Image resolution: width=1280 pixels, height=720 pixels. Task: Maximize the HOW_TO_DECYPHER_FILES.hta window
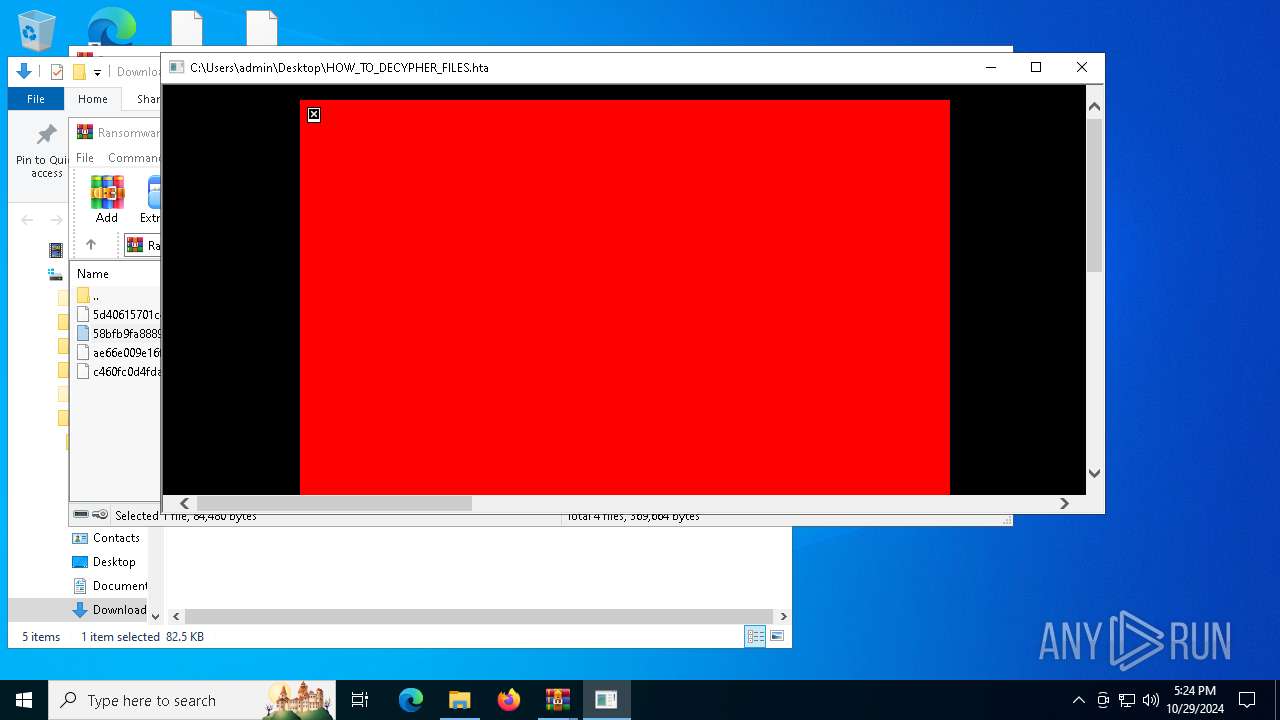coord(1036,67)
